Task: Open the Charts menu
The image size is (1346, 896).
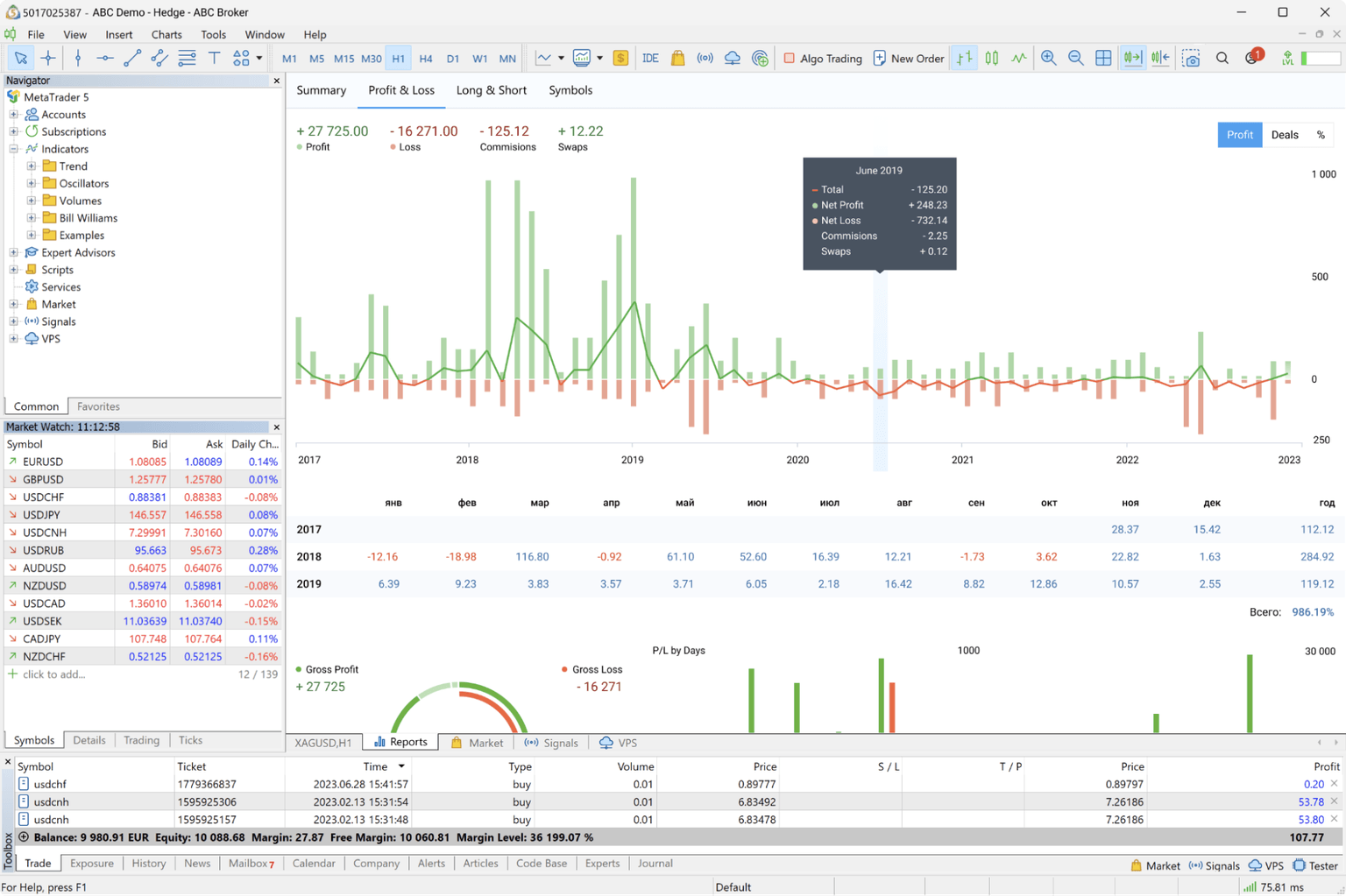Action: coord(166,34)
